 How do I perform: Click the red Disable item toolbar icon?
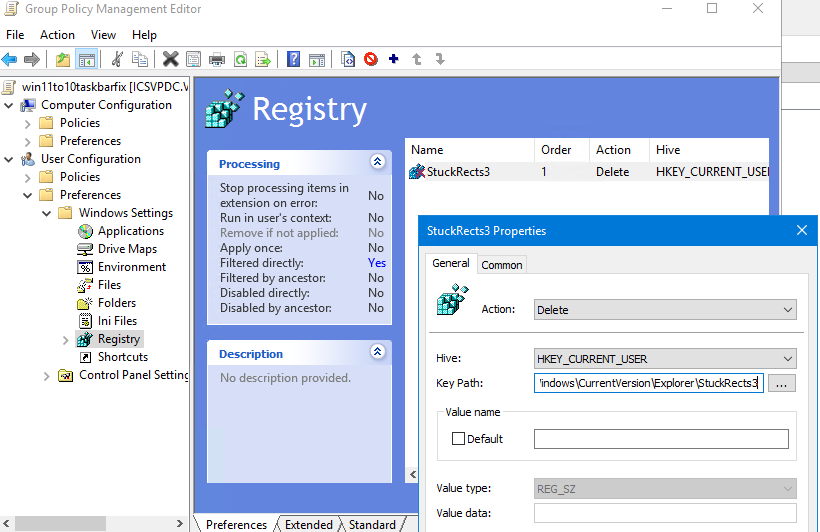tap(371, 59)
